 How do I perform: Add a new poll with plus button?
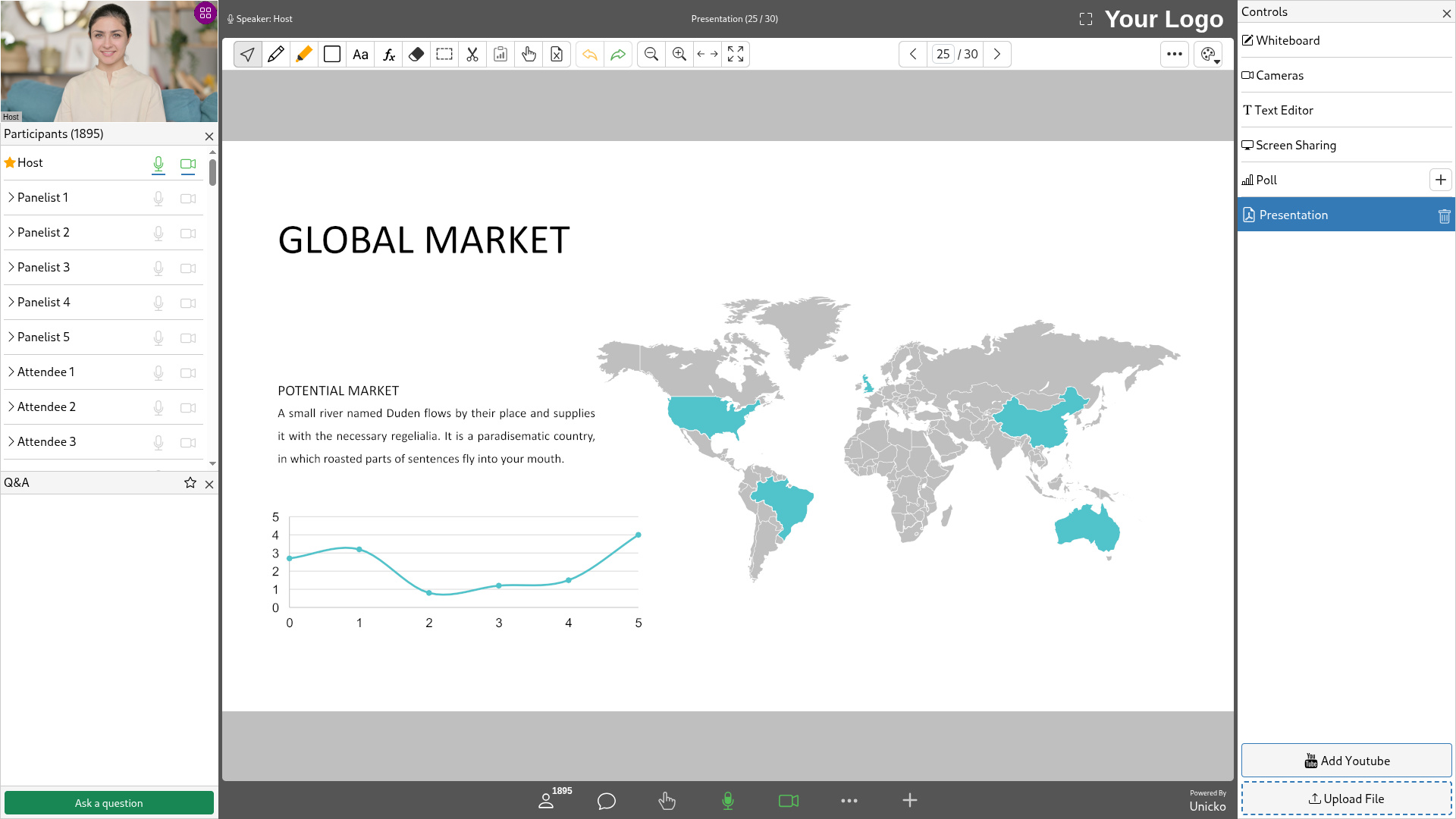1441,180
